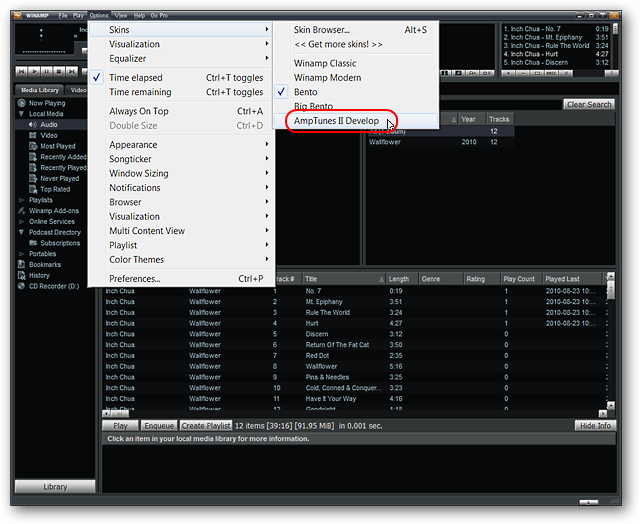Click the Subscriptions icon
Screen dimensions: 640x524
pyautogui.click(x=33, y=243)
